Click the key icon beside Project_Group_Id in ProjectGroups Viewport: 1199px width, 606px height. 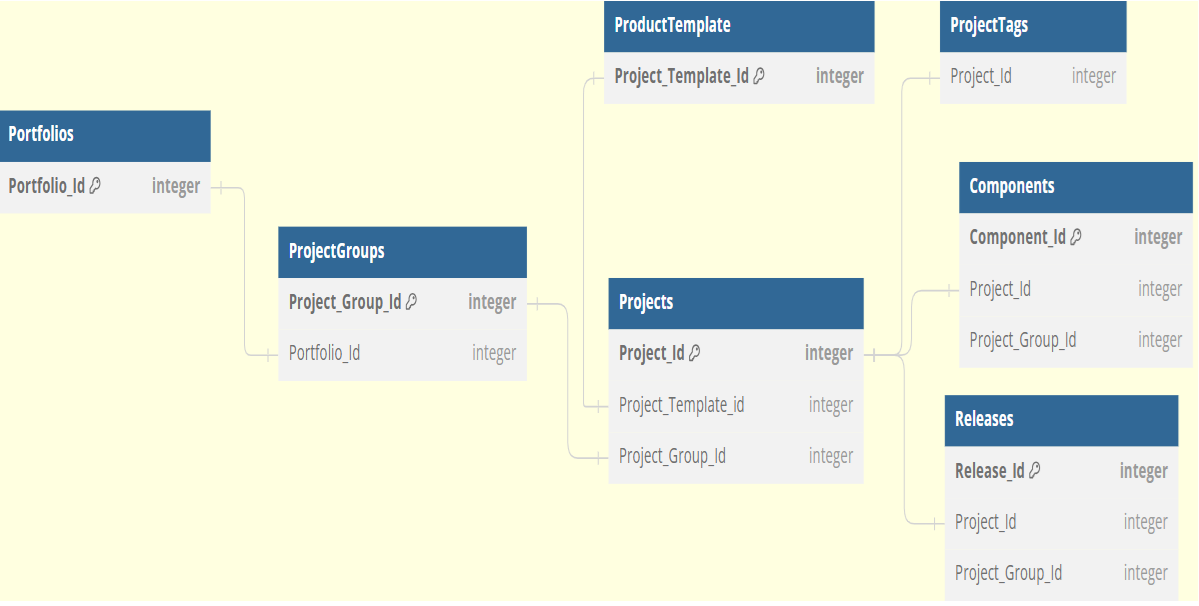412,302
